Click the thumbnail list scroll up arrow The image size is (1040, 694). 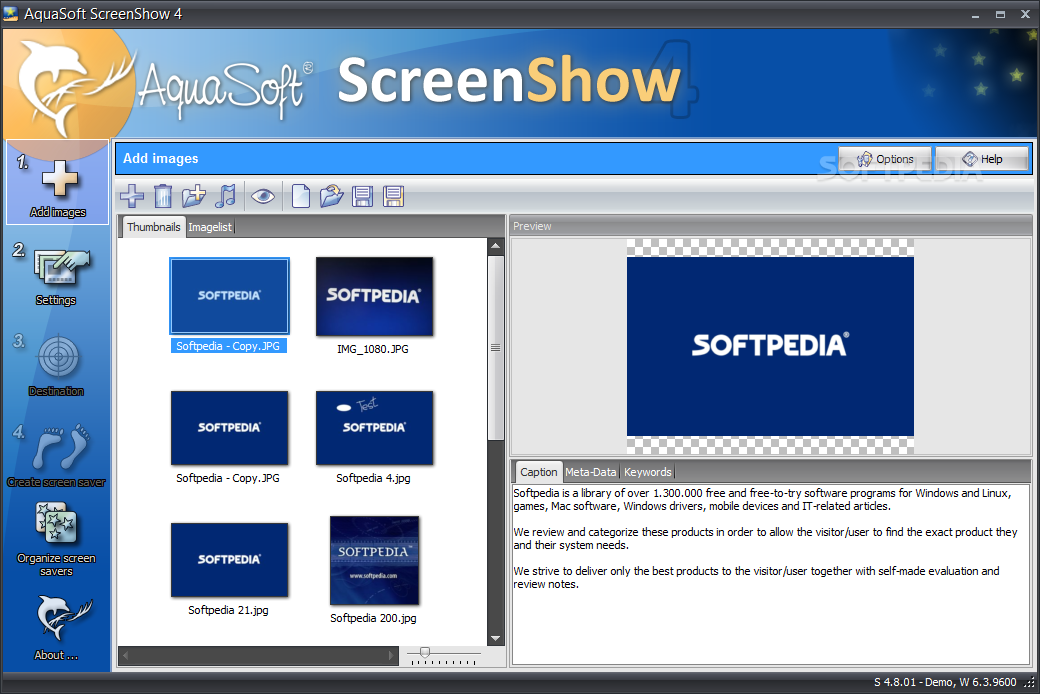[x=495, y=246]
